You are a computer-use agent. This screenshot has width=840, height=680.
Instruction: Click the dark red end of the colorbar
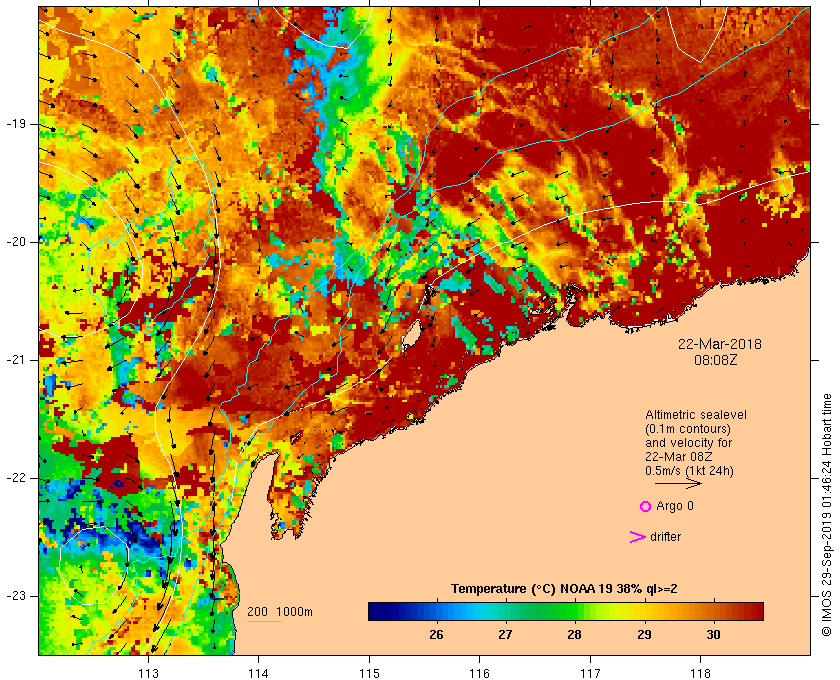758,611
